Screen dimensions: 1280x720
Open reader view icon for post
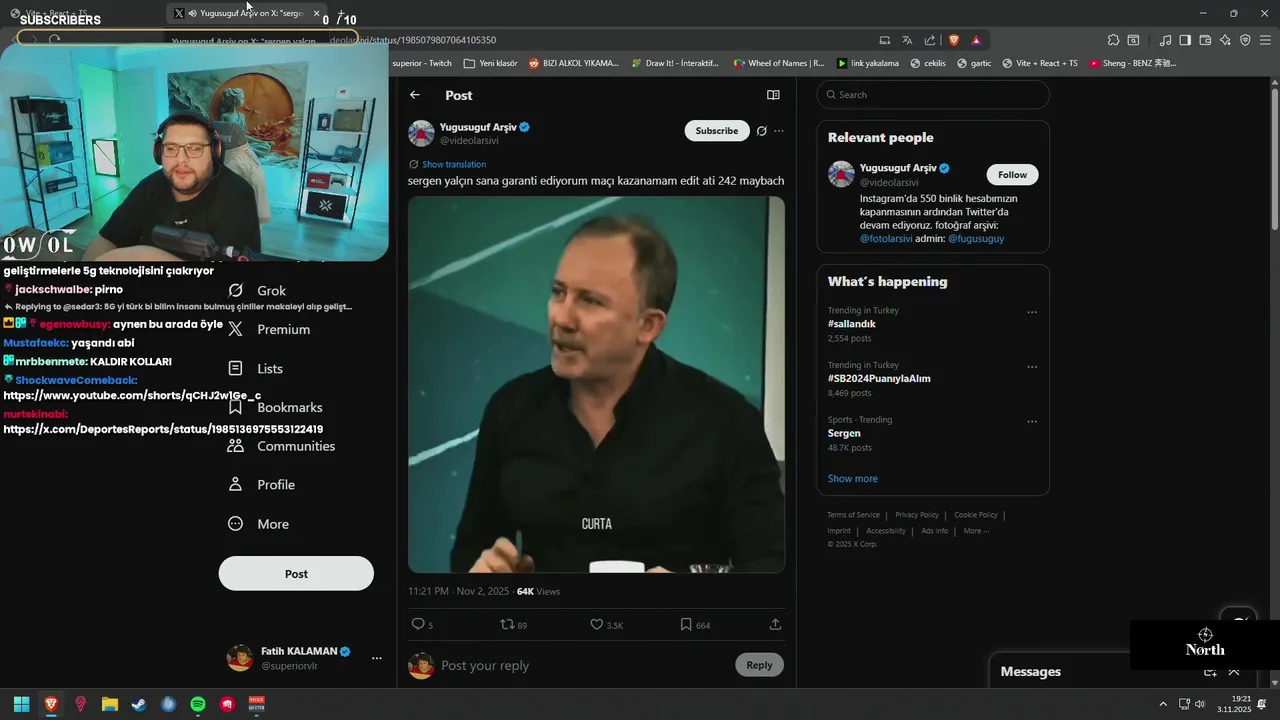point(773,95)
